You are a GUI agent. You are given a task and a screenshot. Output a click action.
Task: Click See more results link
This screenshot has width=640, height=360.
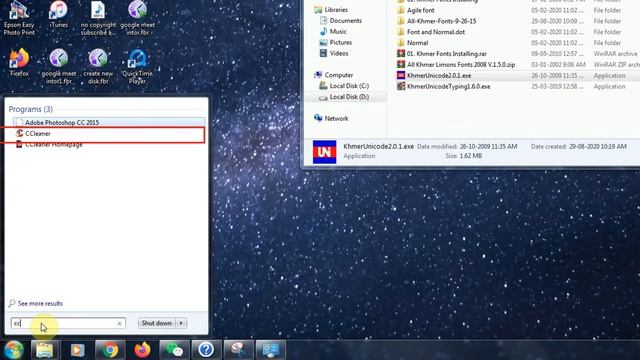click(36, 303)
